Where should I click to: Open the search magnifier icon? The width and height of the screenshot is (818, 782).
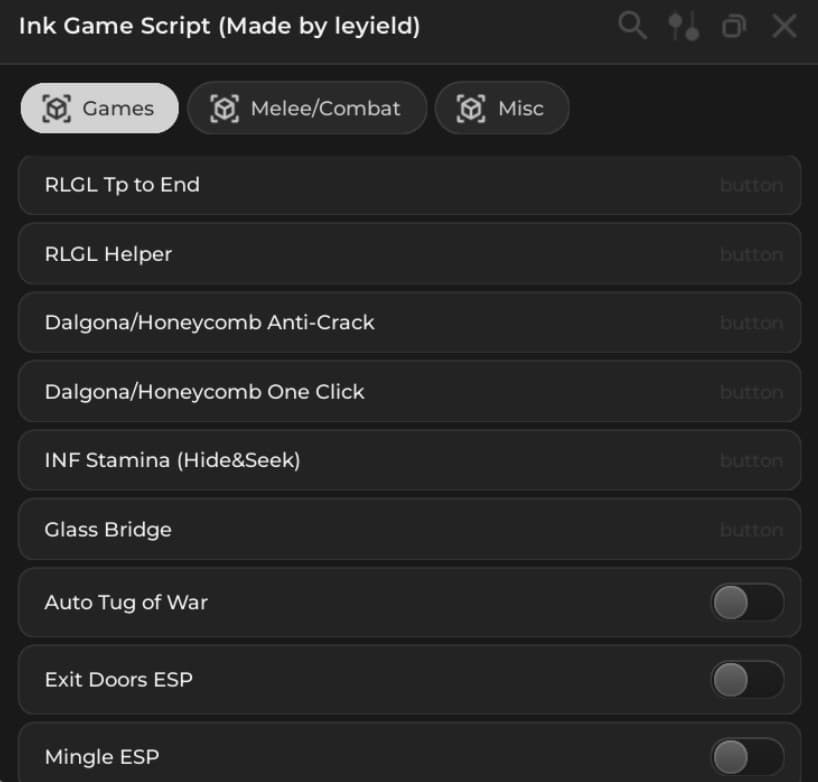point(632,26)
